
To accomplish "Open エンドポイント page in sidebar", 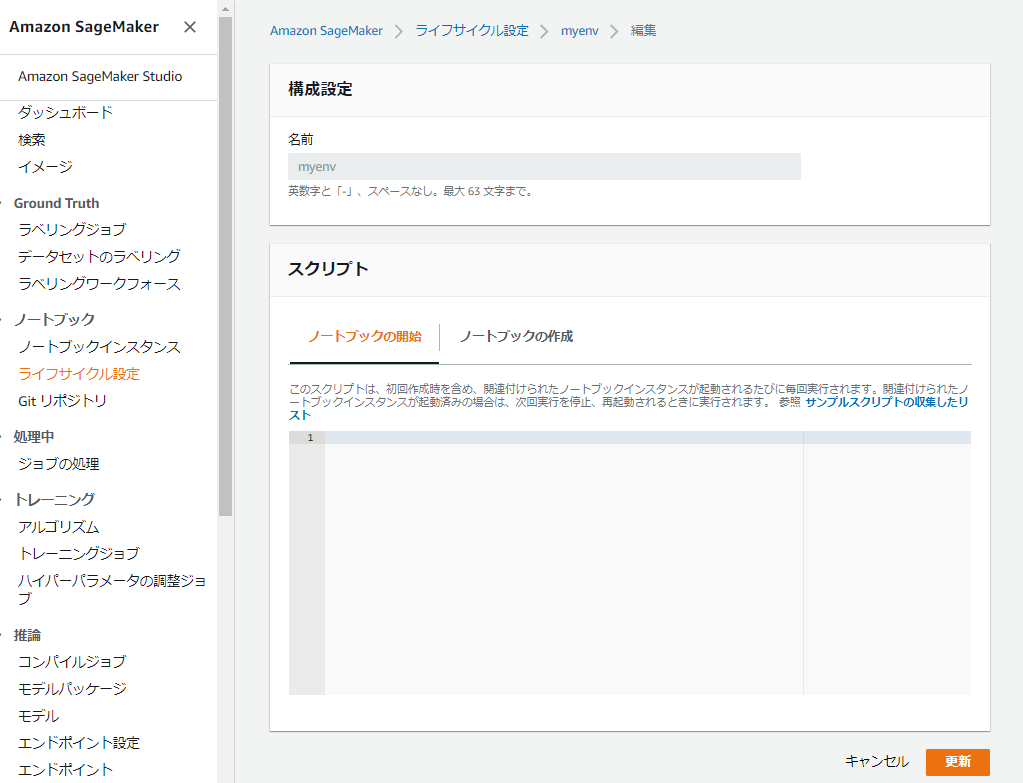I will tap(65, 769).
